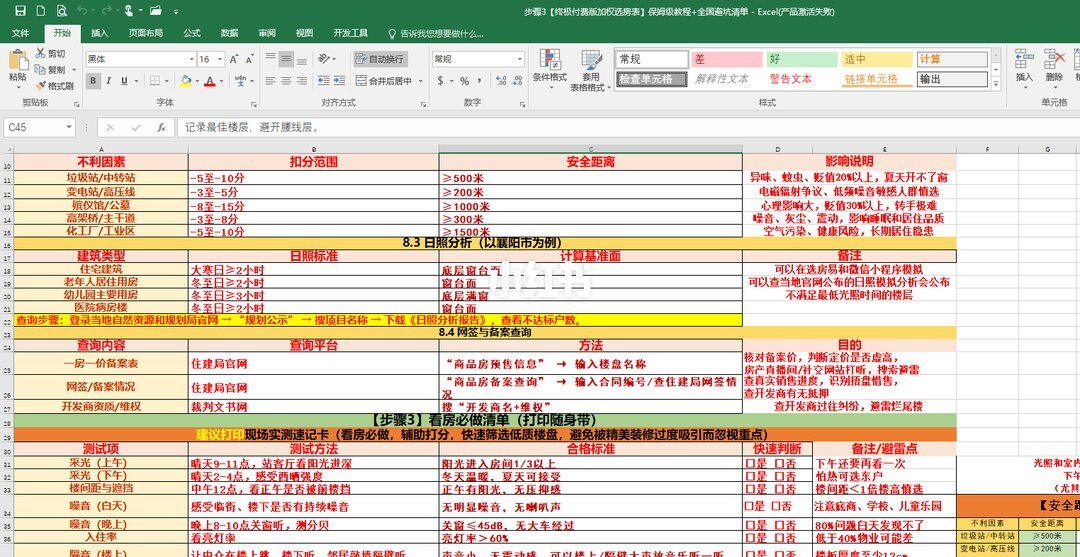The image size is (1080, 557).
Task: Click the 告诉我您想要做什么 search box
Action: 437,33
